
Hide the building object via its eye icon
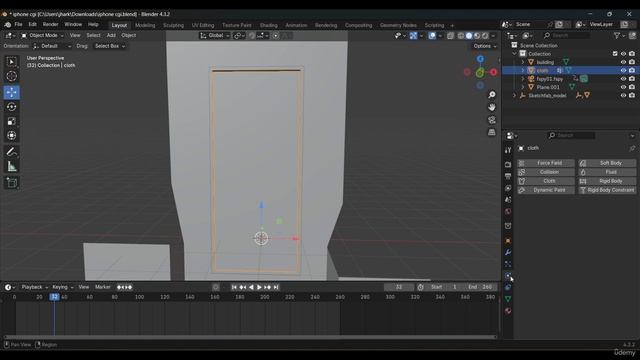(623, 62)
